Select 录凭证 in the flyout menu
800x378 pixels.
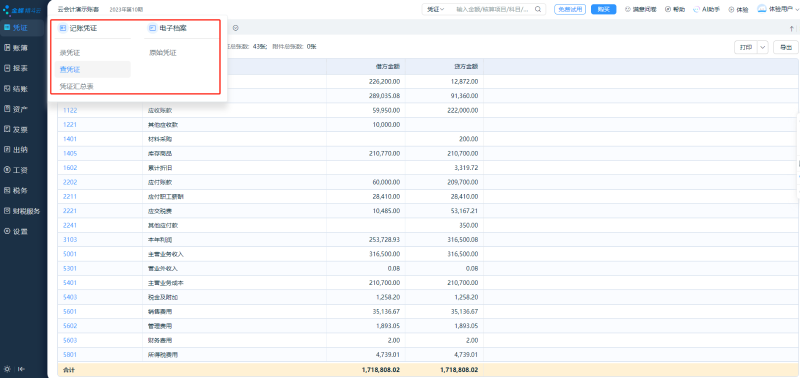point(70,53)
